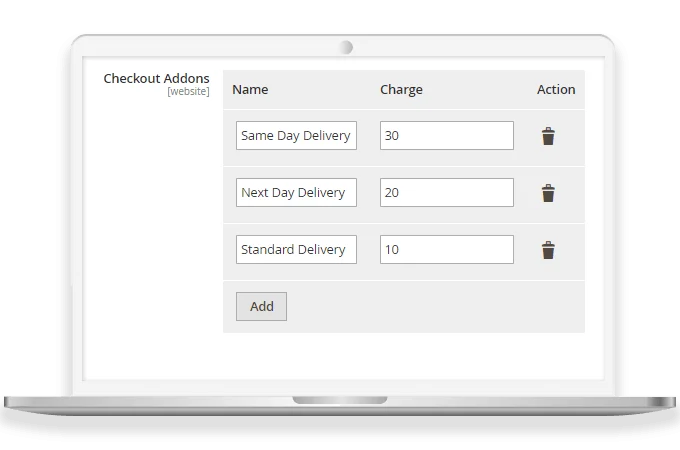Click the charge field containing 20
680x450 pixels.
[x=446, y=193]
